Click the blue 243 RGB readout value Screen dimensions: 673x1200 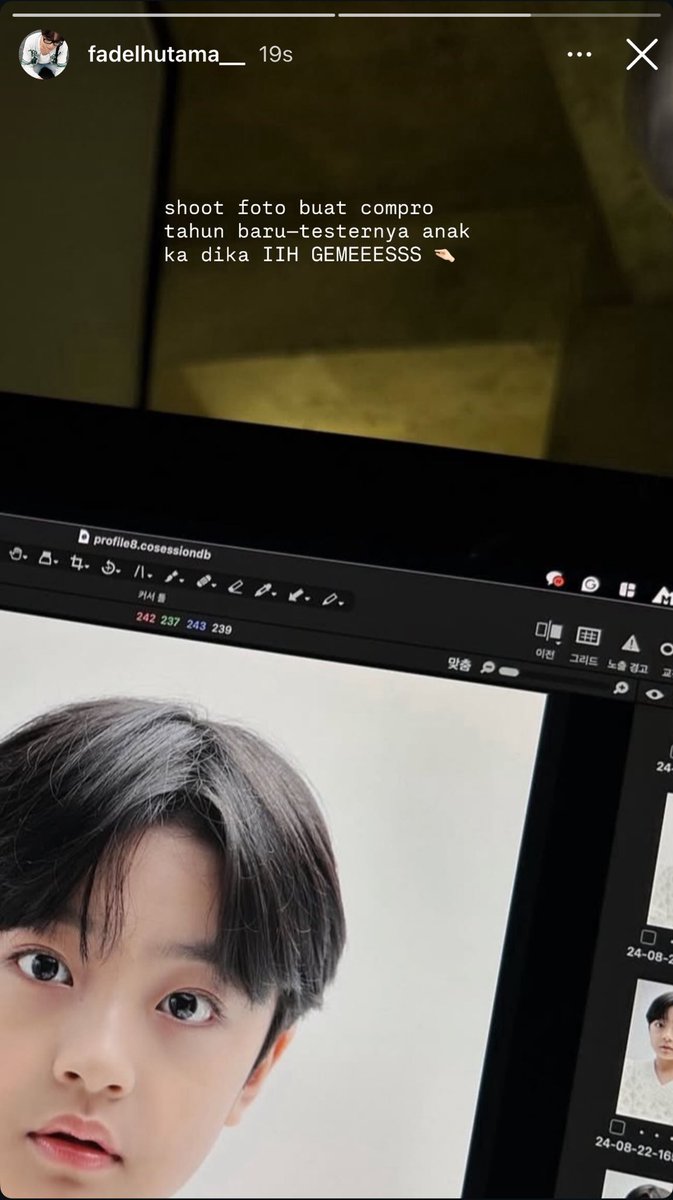pos(196,625)
